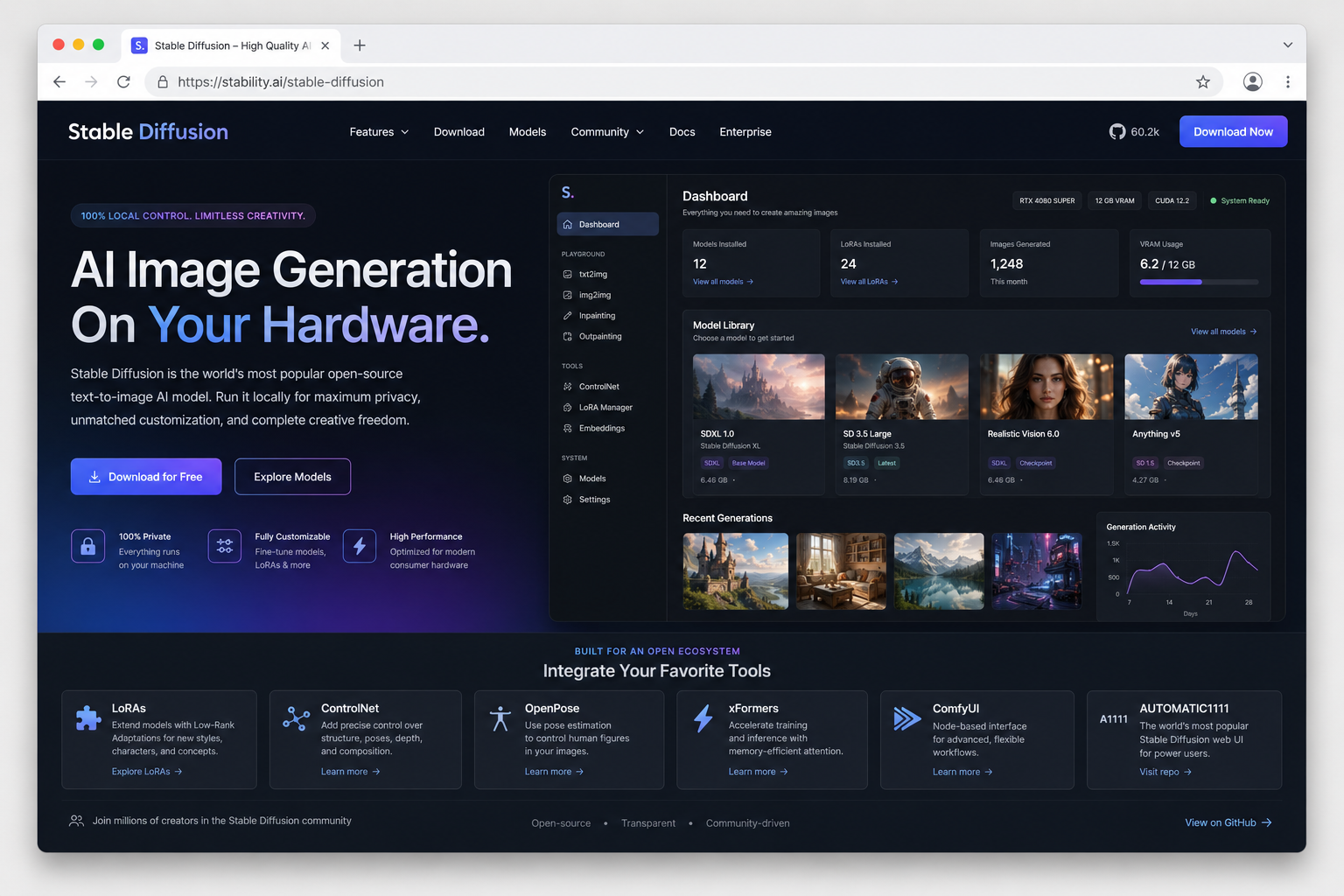Click the Fully Customizable sliders icon

[225, 547]
